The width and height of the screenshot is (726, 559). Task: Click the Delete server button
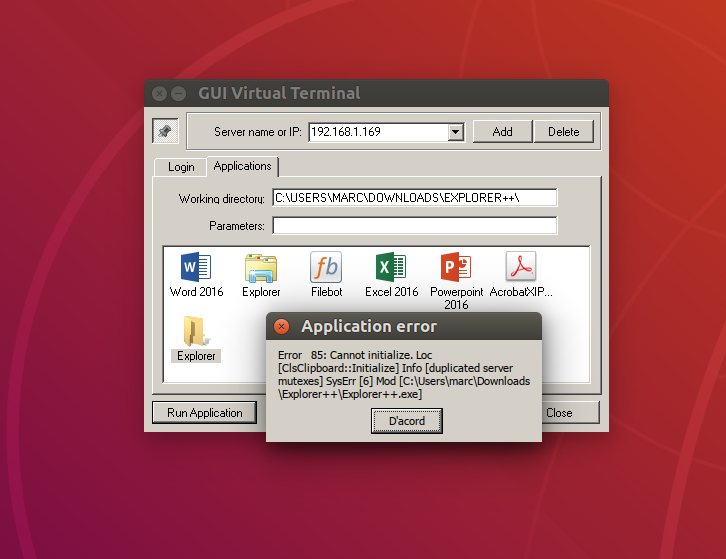tap(563, 132)
